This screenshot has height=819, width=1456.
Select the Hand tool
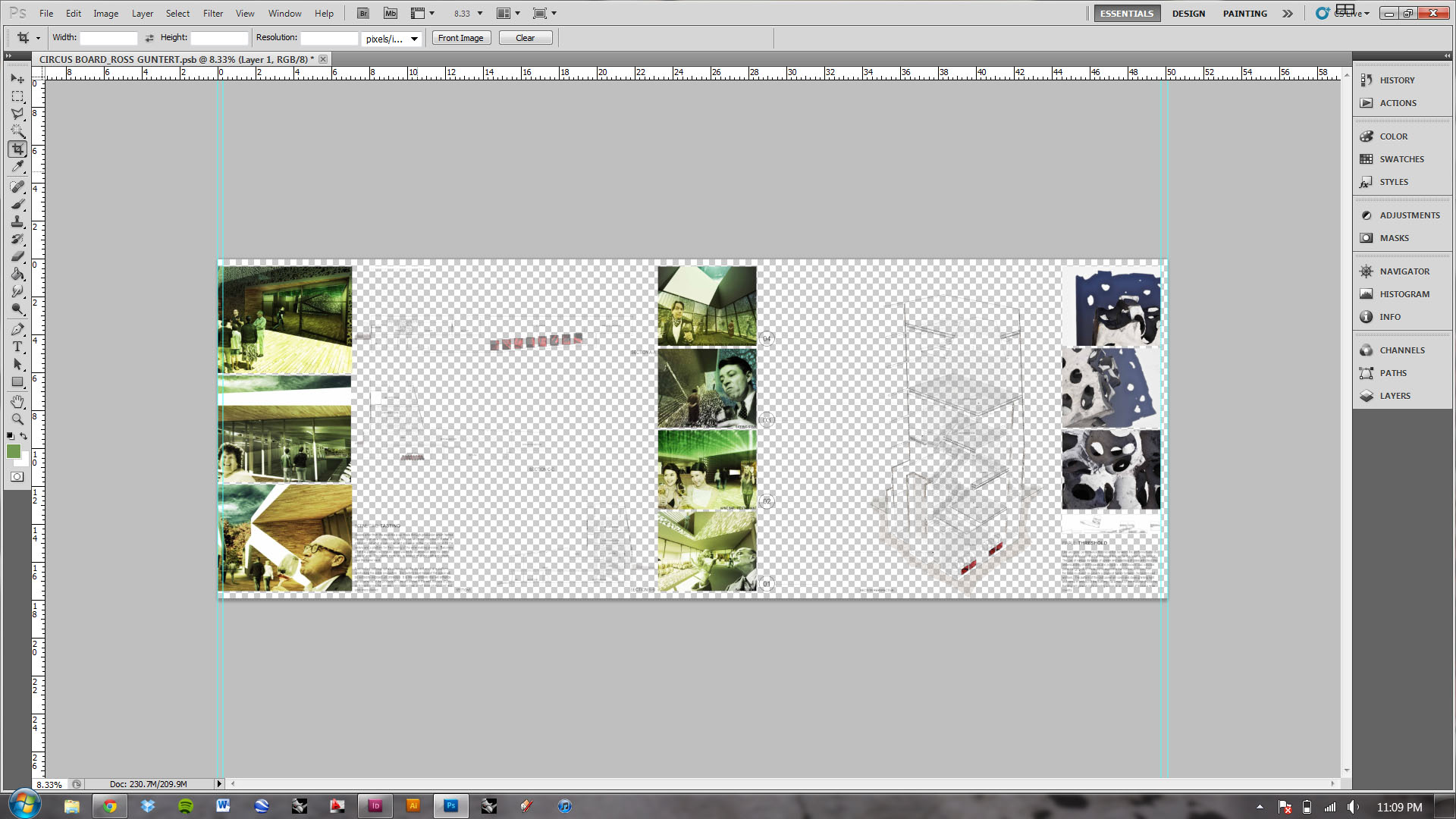pyautogui.click(x=17, y=401)
